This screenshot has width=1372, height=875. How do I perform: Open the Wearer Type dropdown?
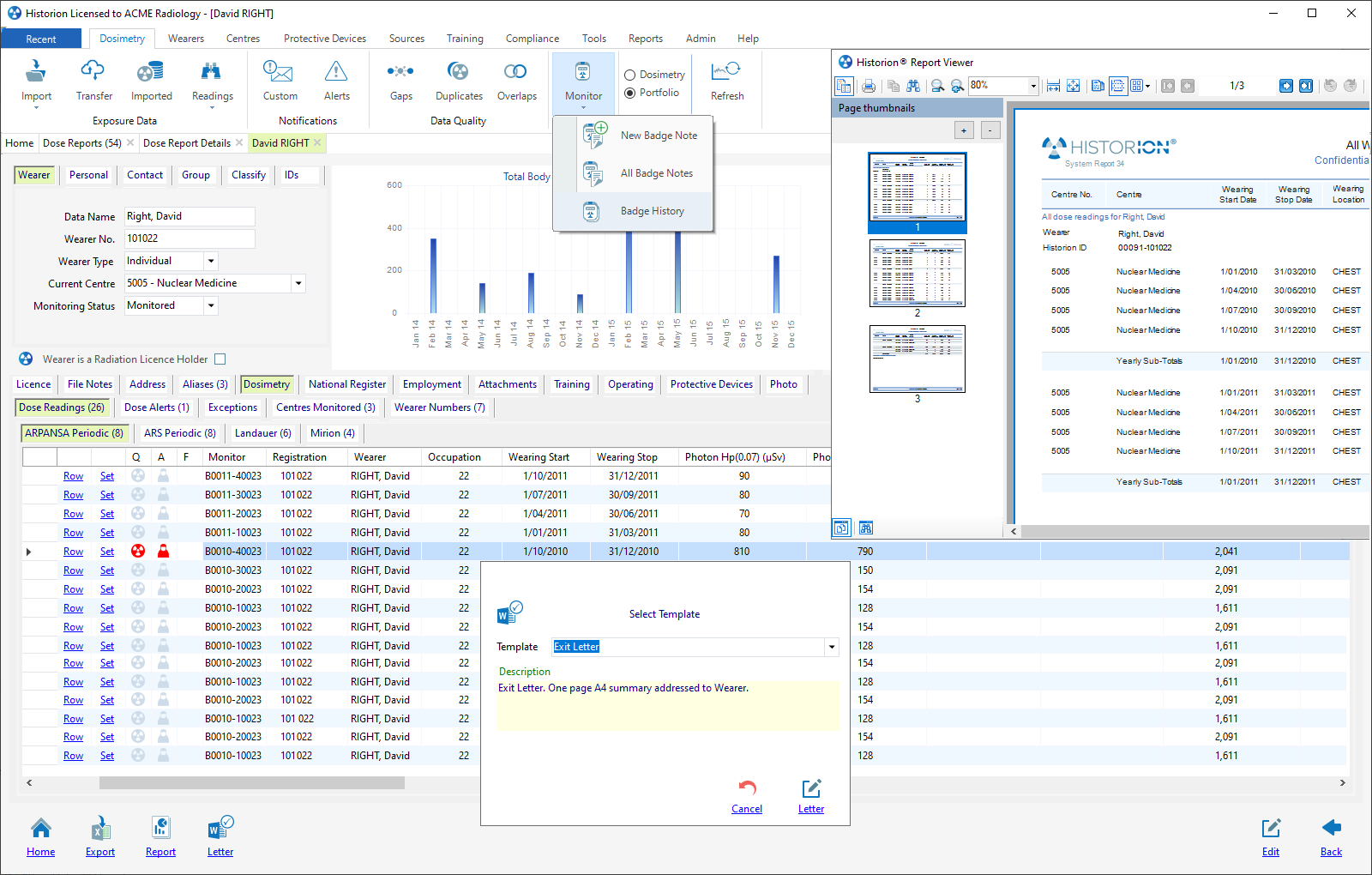(211, 261)
